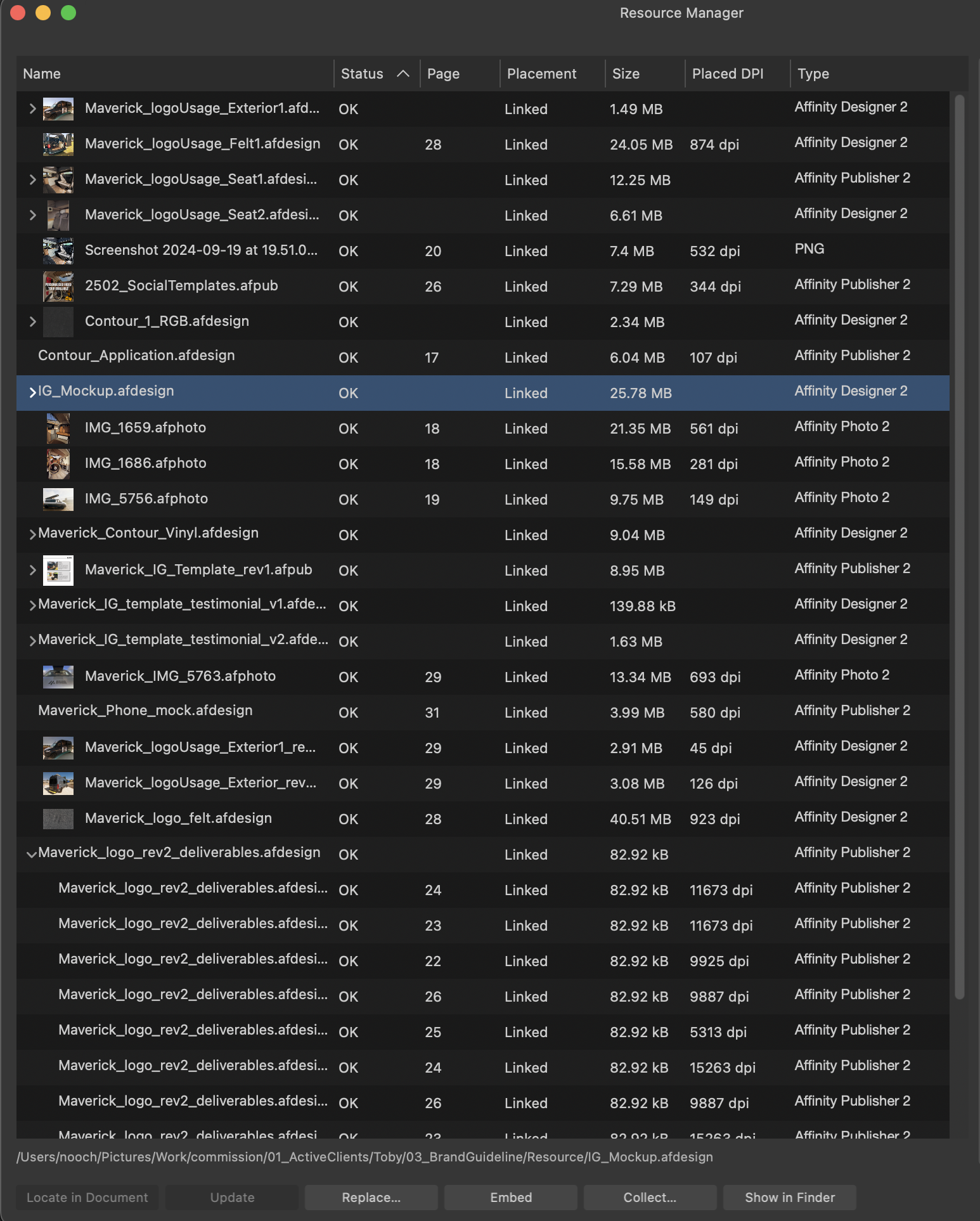This screenshot has width=980, height=1221.
Task: Expand the Contour_1_RGB.afdesign row
Action: coord(32,321)
